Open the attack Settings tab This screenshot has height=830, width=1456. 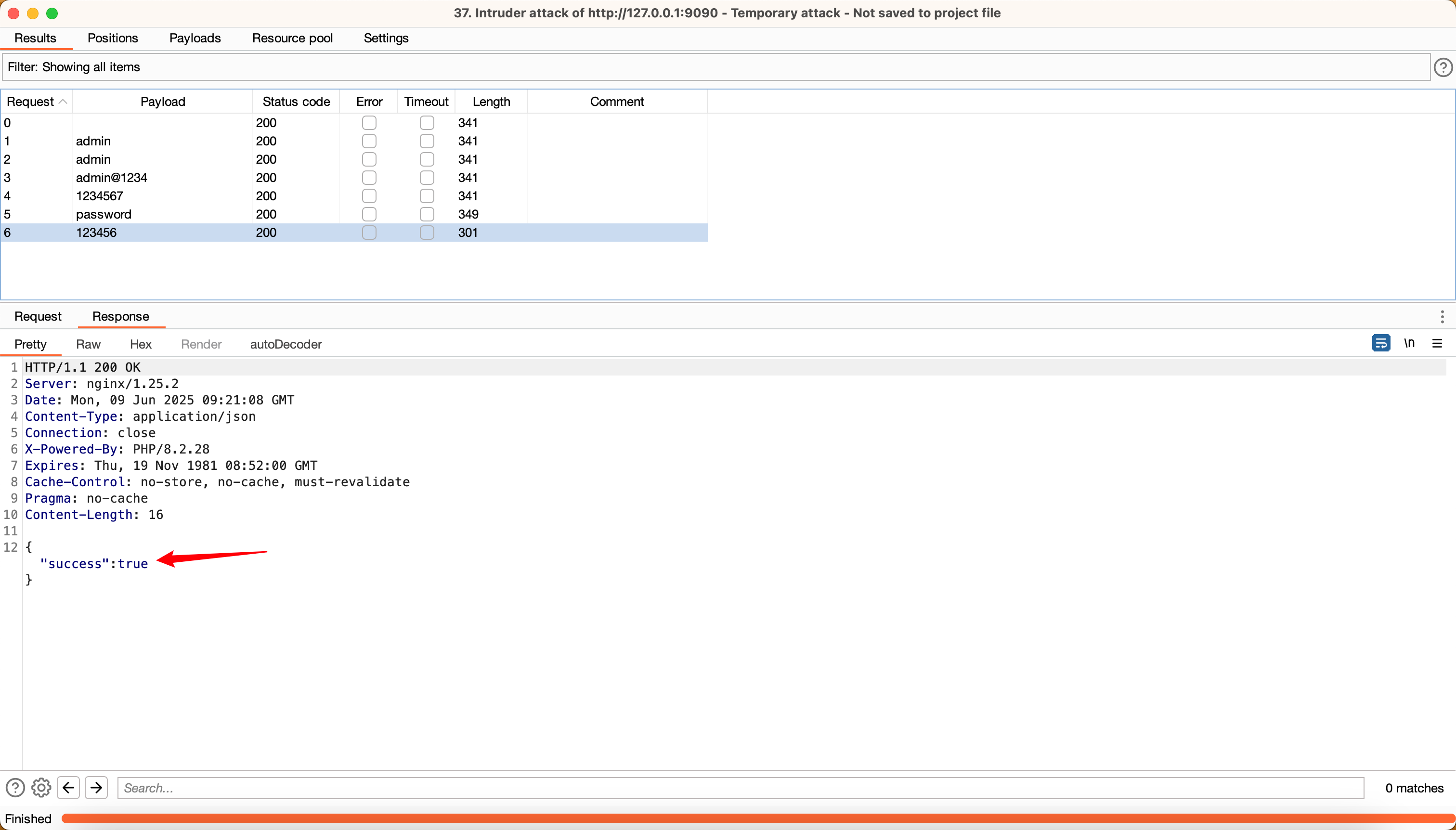tap(386, 38)
